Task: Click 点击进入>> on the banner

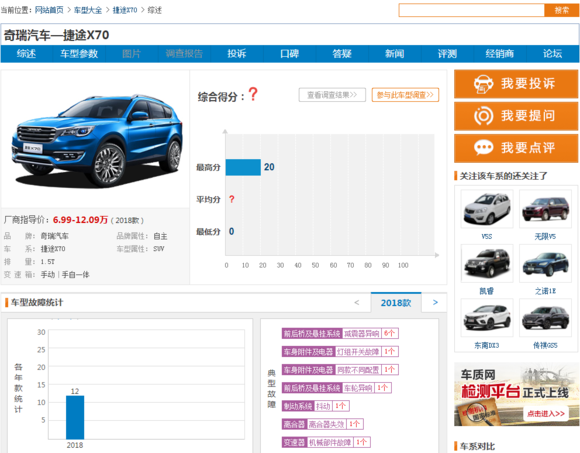Action: point(546,413)
